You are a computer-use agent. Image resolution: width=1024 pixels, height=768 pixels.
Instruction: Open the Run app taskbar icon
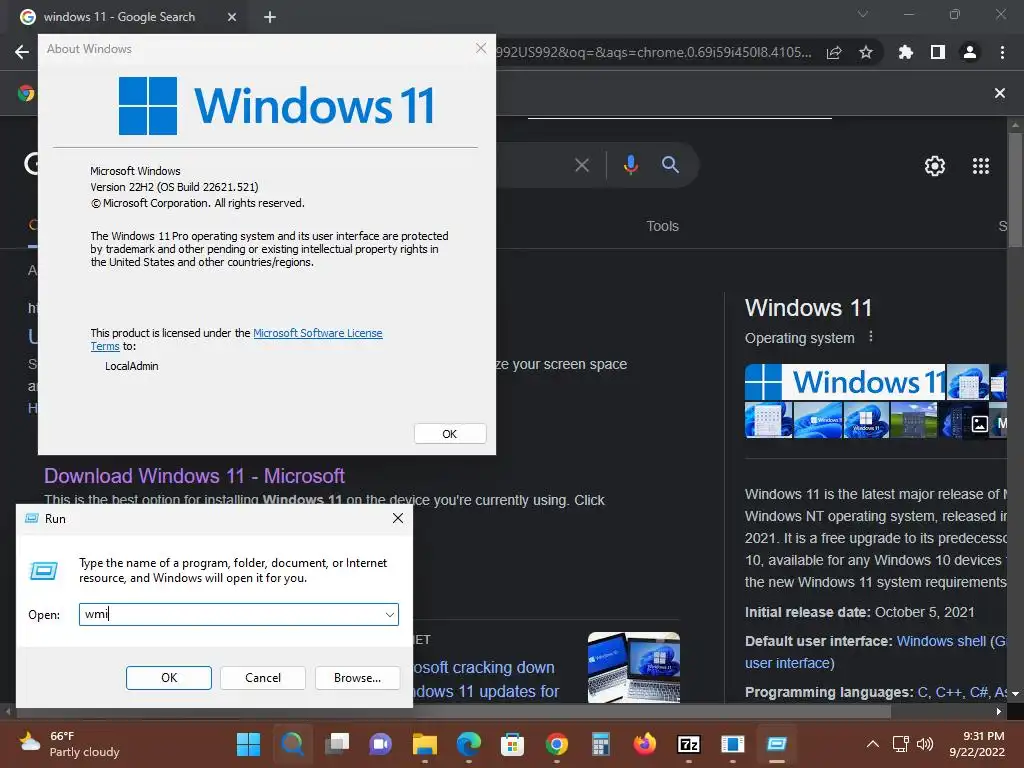[776, 744]
